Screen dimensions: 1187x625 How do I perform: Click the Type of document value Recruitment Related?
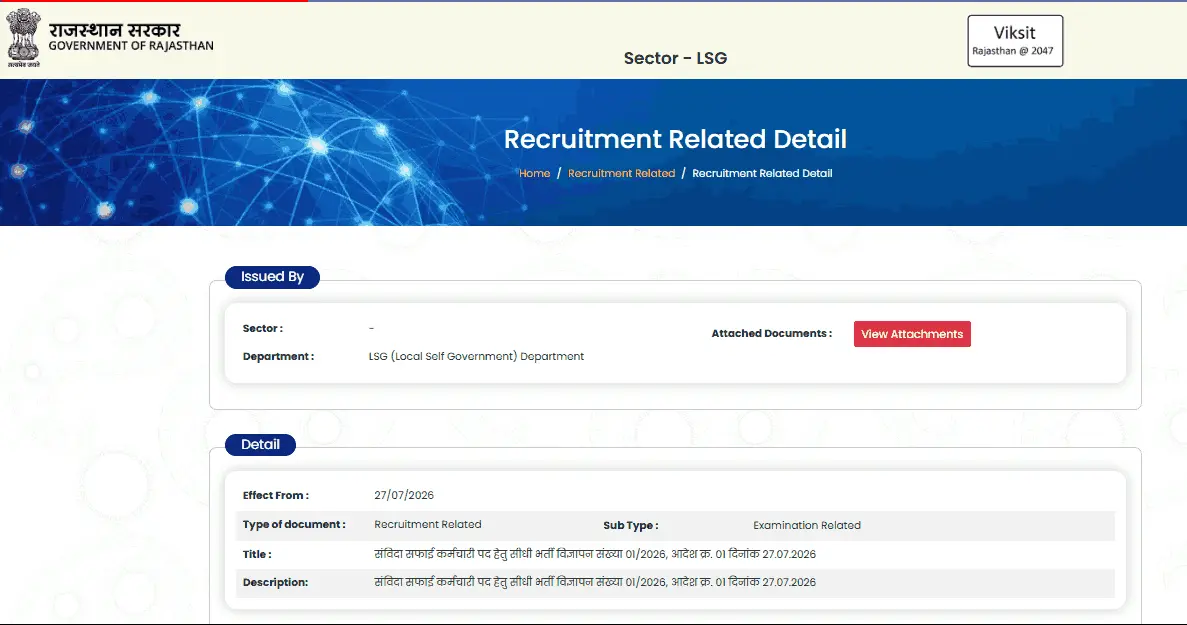[428, 524]
